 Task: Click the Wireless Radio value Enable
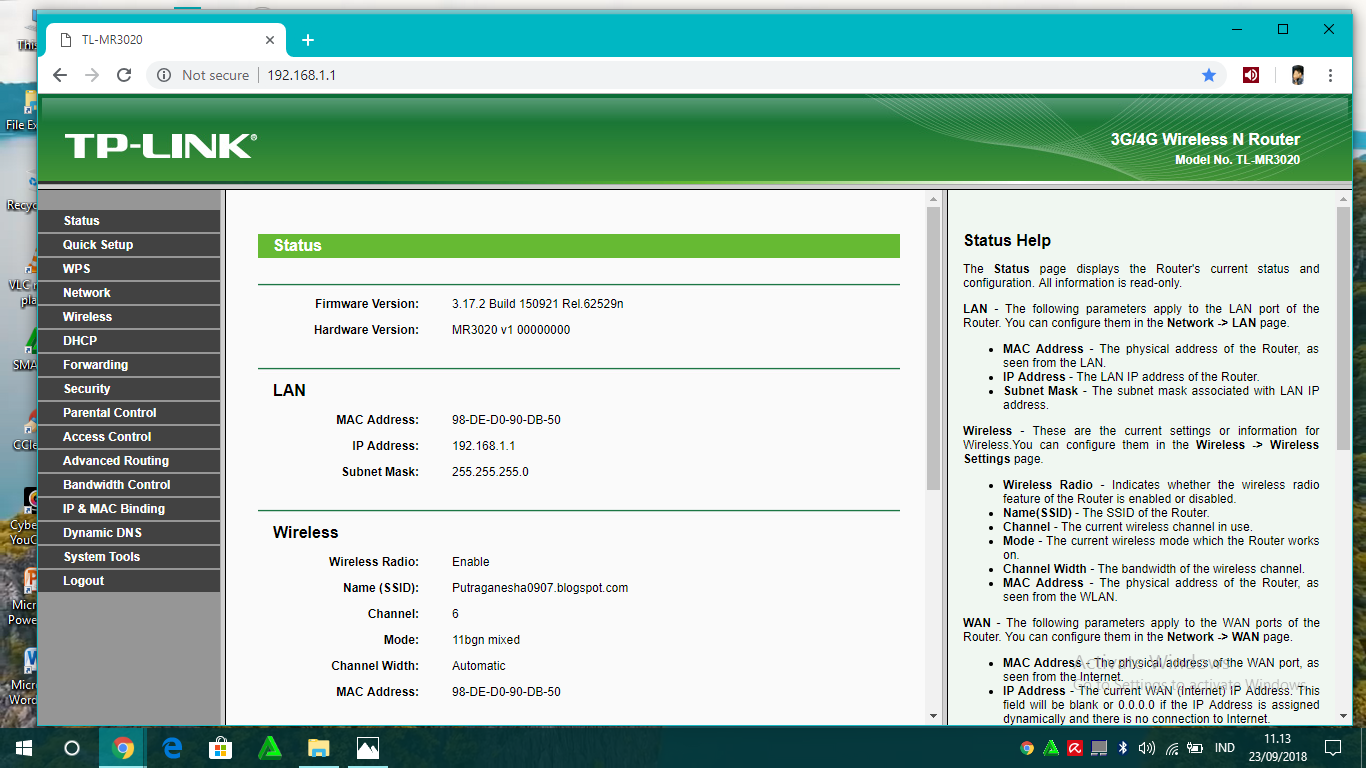(471, 562)
